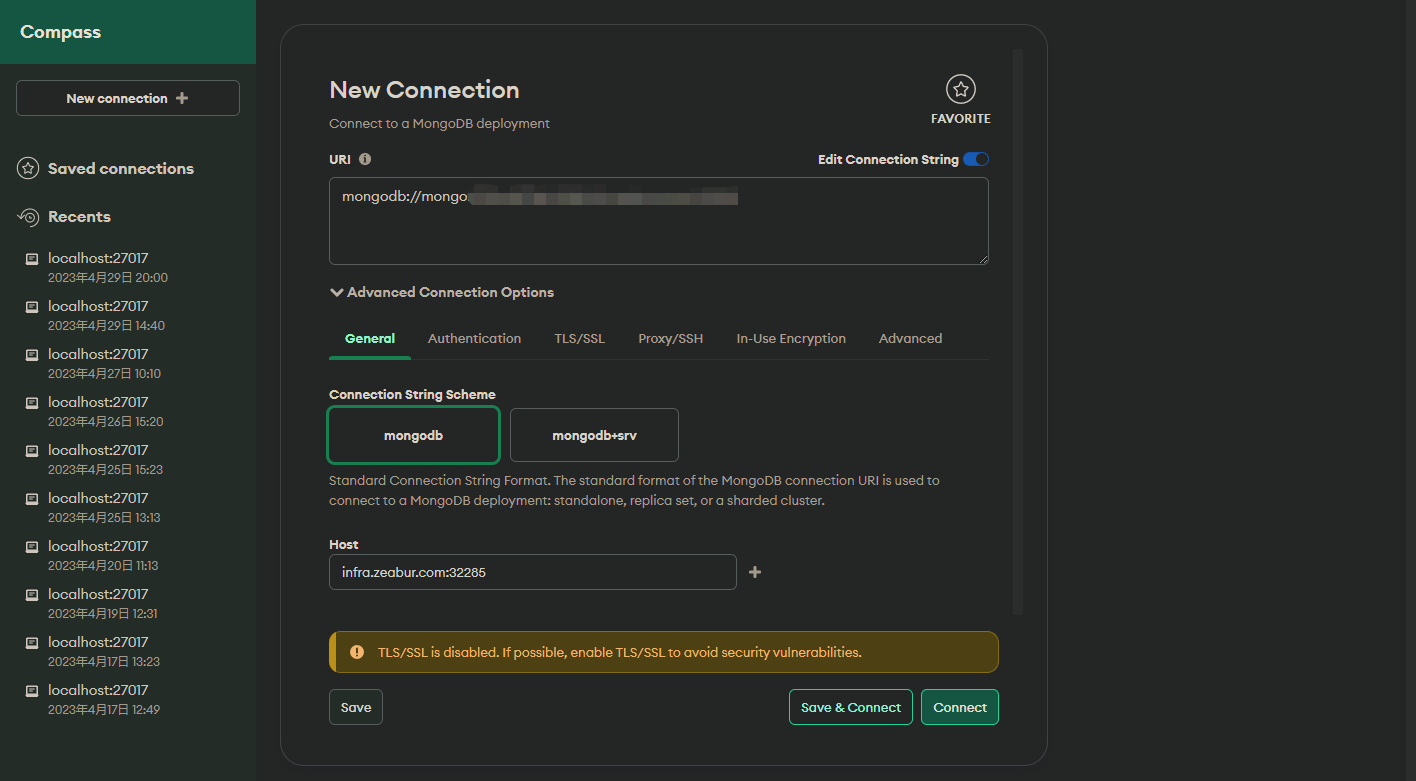This screenshot has height=781, width=1416.
Task: Click connection icon for 2023年4月26日 15:20 entry
Action: [x=32, y=403]
